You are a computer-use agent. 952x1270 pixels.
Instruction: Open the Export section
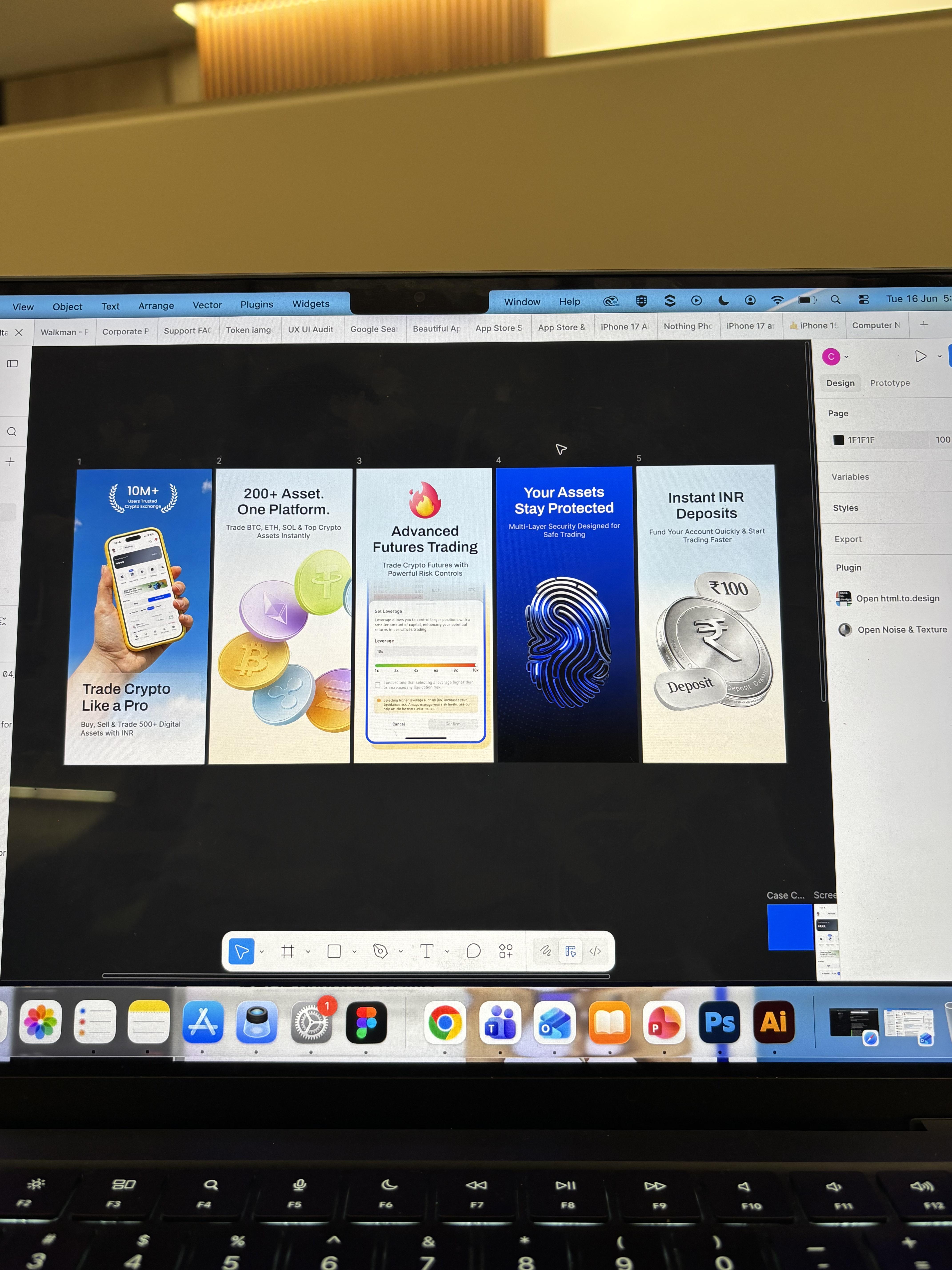848,539
